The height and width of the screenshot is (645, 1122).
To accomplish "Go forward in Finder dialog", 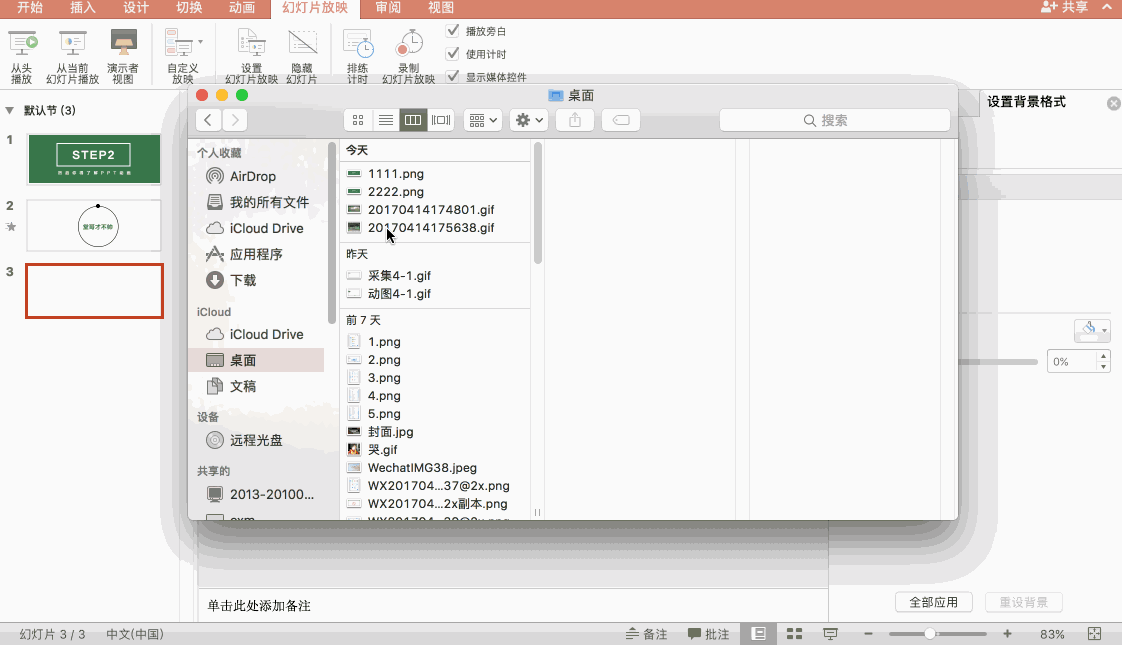I will pos(235,120).
